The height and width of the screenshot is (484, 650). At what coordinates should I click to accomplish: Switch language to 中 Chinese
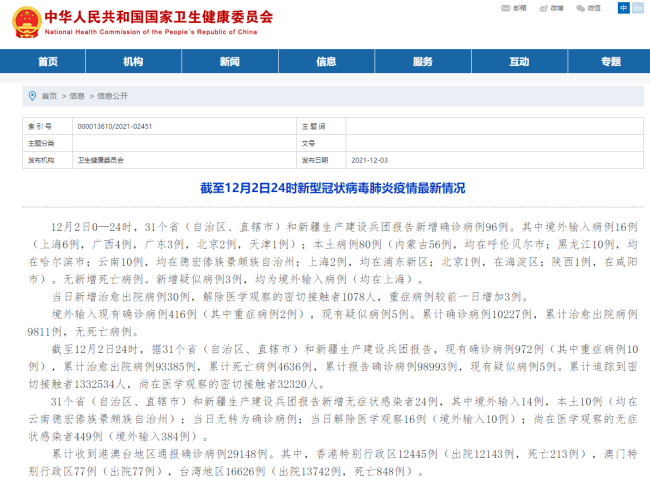(x=623, y=8)
